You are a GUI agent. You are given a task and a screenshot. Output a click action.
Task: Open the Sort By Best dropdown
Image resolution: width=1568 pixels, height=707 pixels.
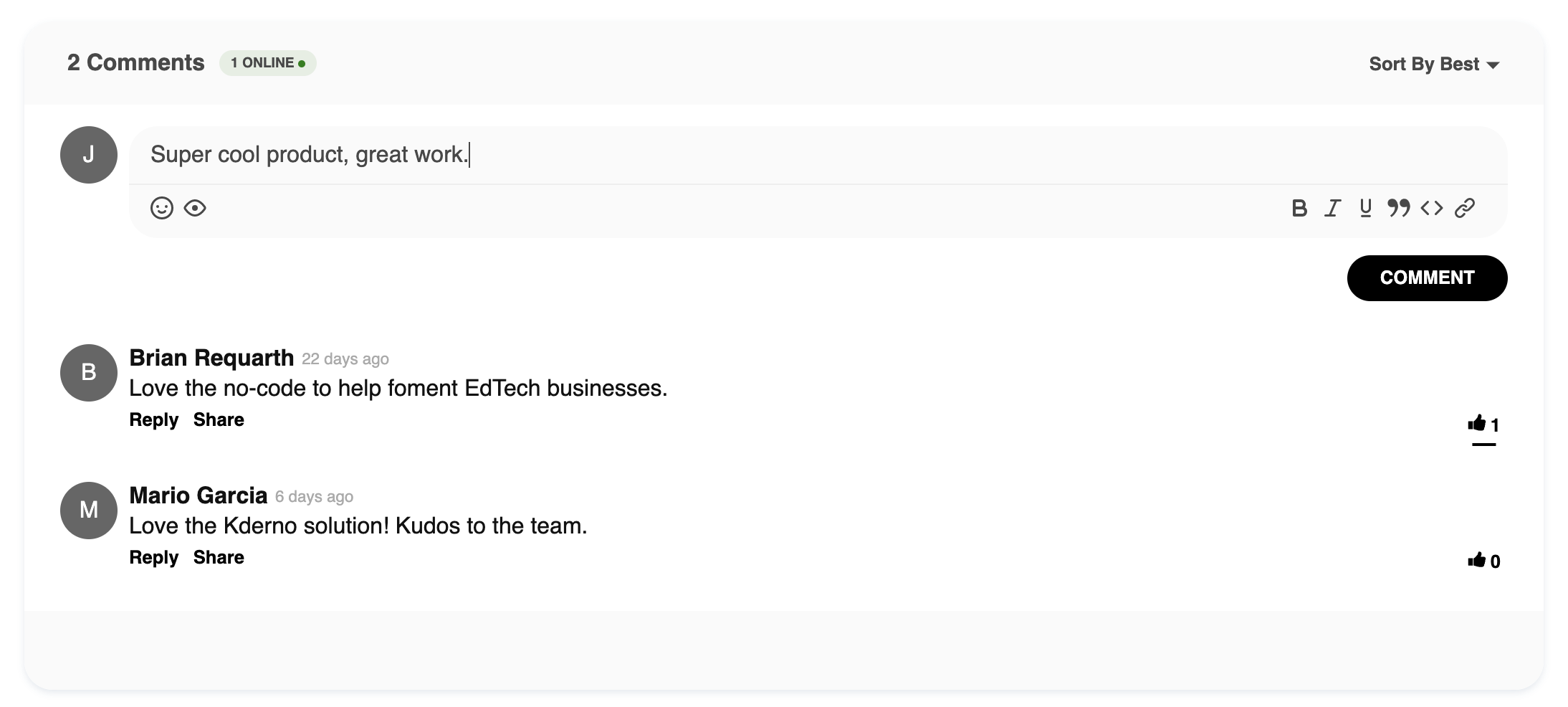coord(1424,64)
